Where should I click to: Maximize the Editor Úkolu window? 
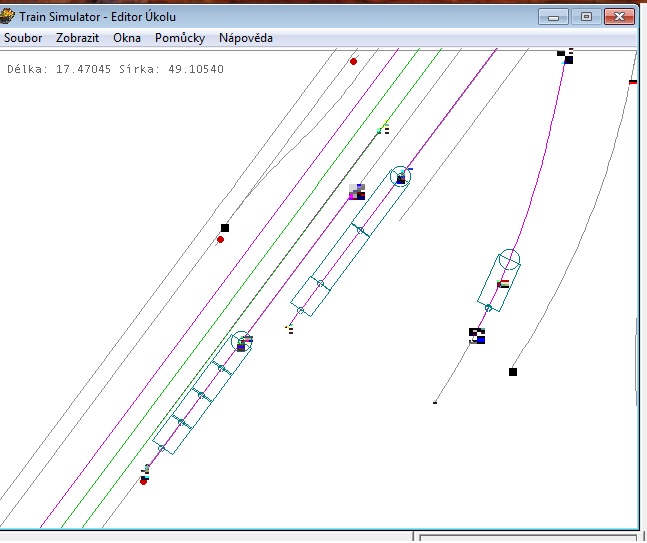tap(586, 16)
